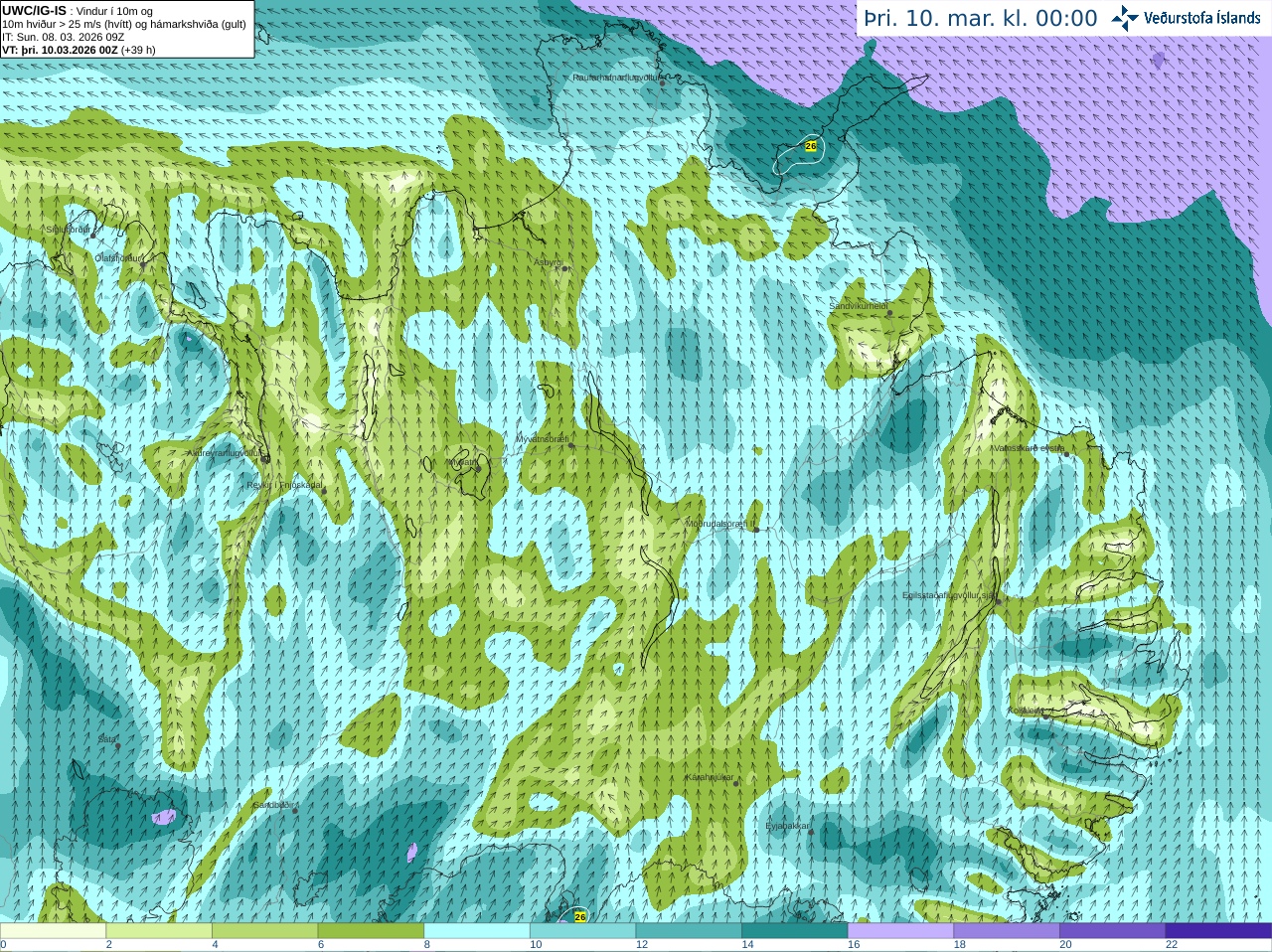Image resolution: width=1272 pixels, height=952 pixels.
Task: Click the yellow 26 gust label in northeast
Action: click(x=811, y=146)
